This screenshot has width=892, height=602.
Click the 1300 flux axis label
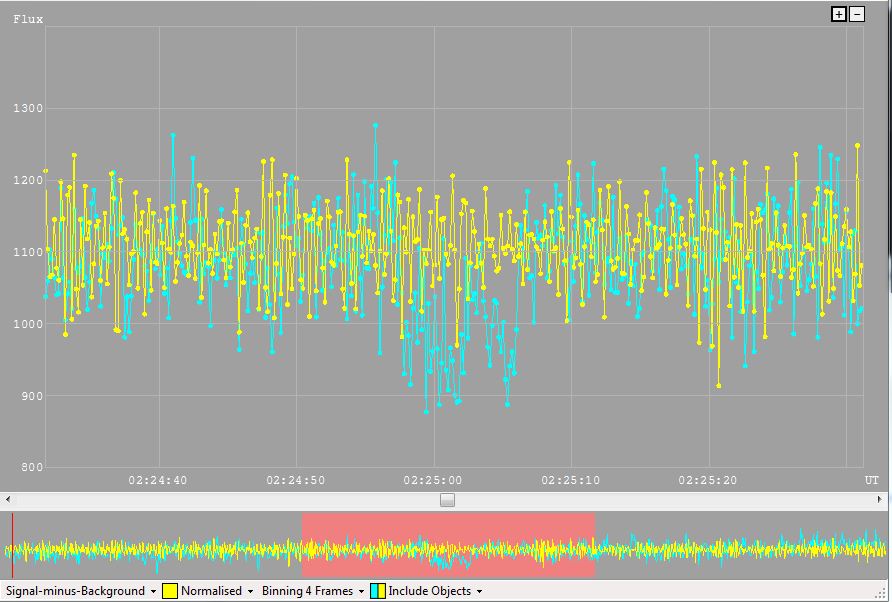coord(27,108)
